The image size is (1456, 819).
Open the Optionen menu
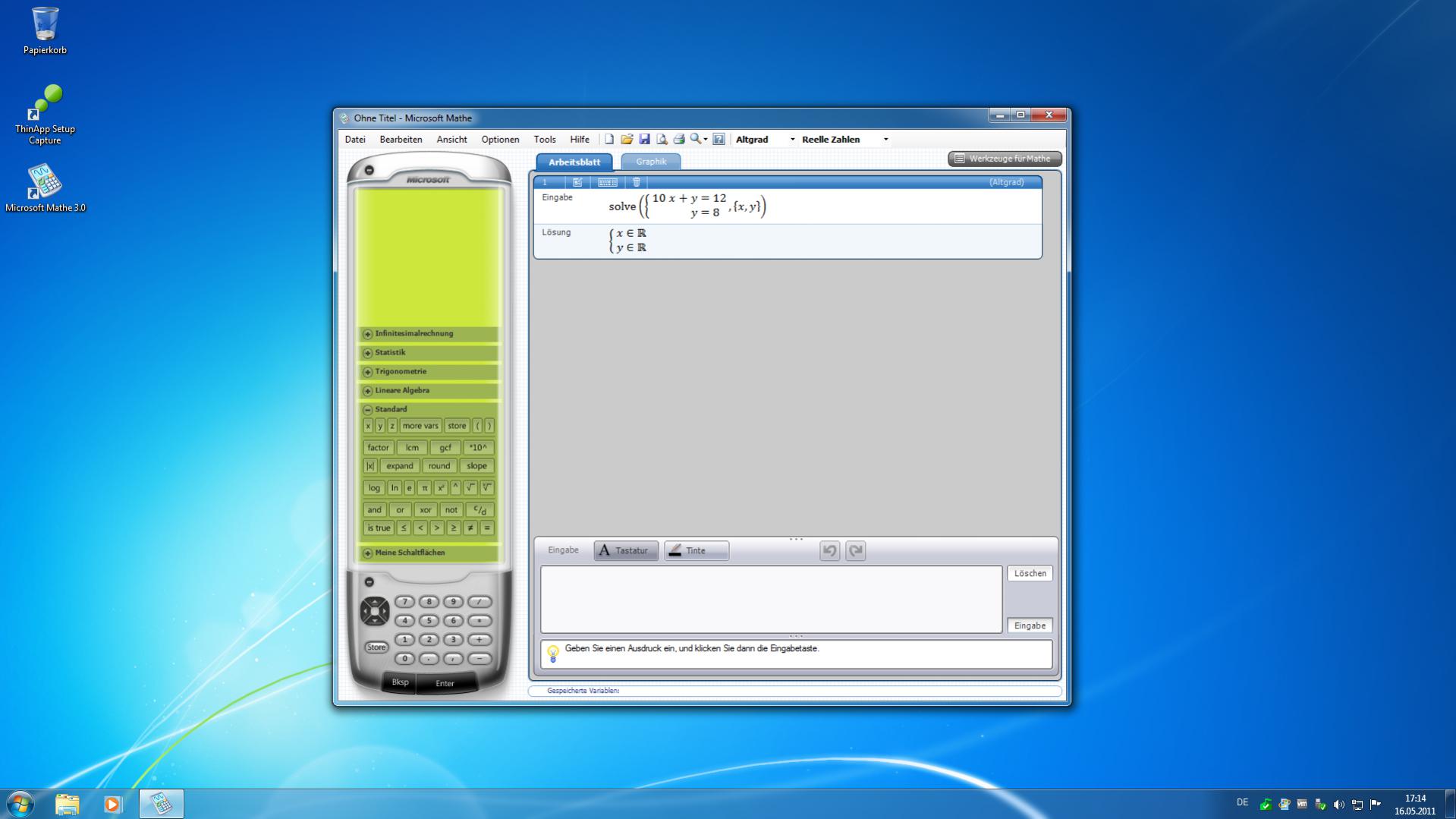pos(500,140)
